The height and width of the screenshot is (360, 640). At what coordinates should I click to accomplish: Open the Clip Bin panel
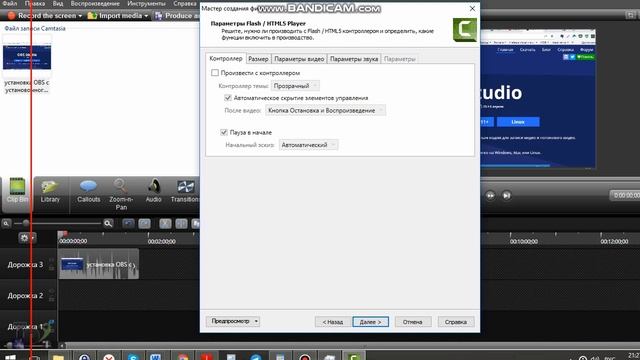pyautogui.click(x=17, y=191)
